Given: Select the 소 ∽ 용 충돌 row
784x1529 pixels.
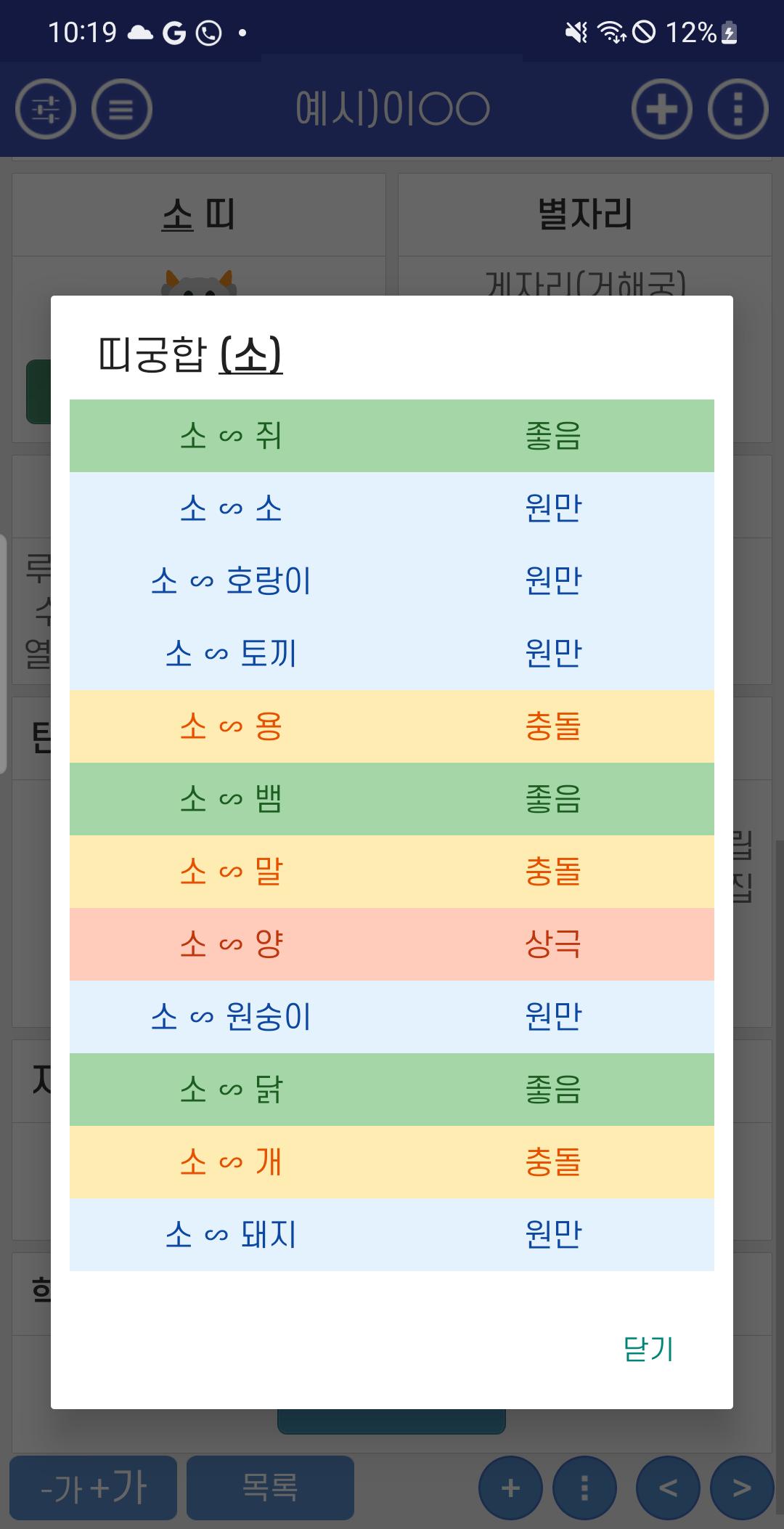Looking at the screenshot, I should tap(392, 726).
